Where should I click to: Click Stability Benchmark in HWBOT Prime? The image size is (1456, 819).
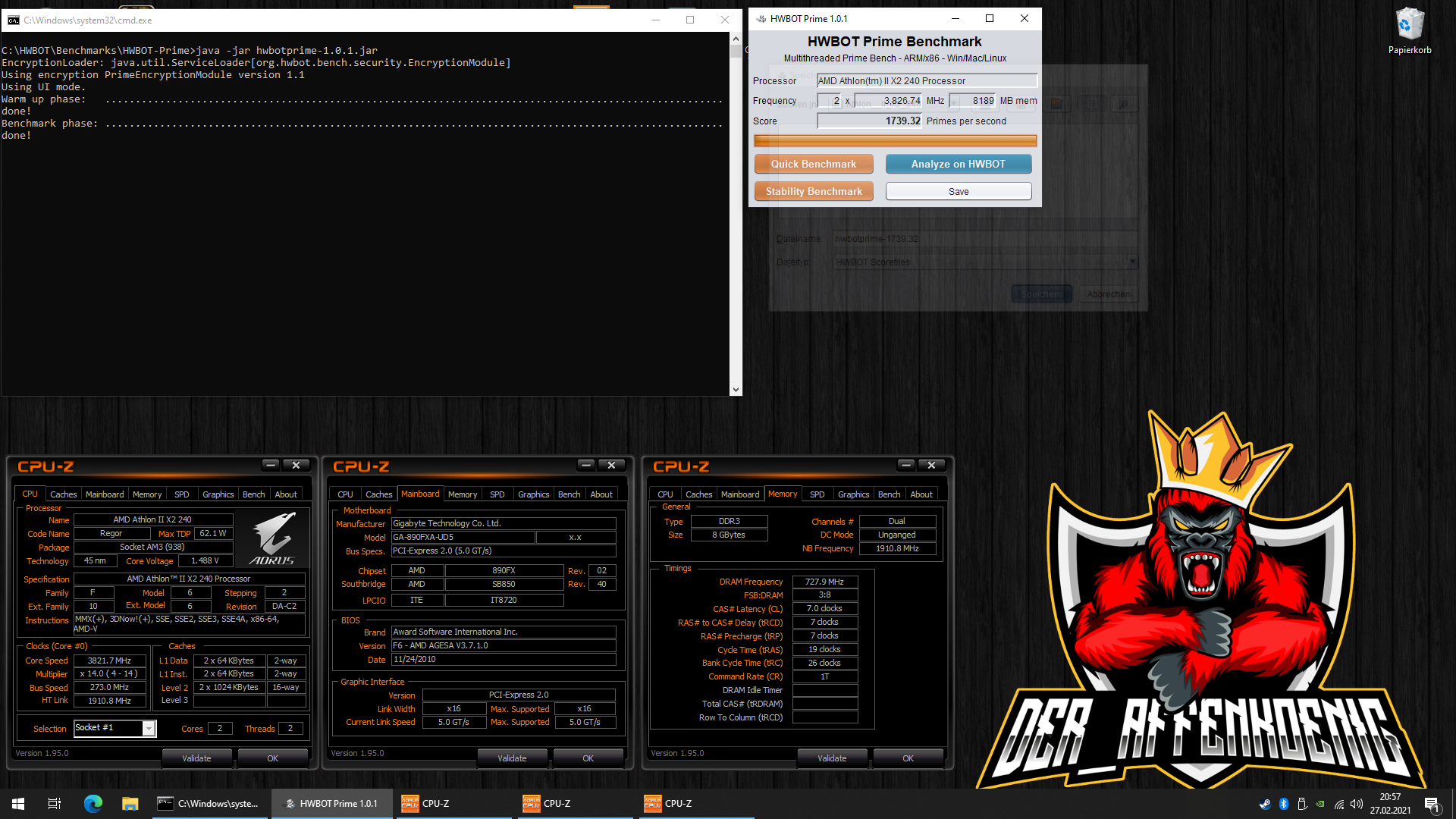tap(814, 191)
